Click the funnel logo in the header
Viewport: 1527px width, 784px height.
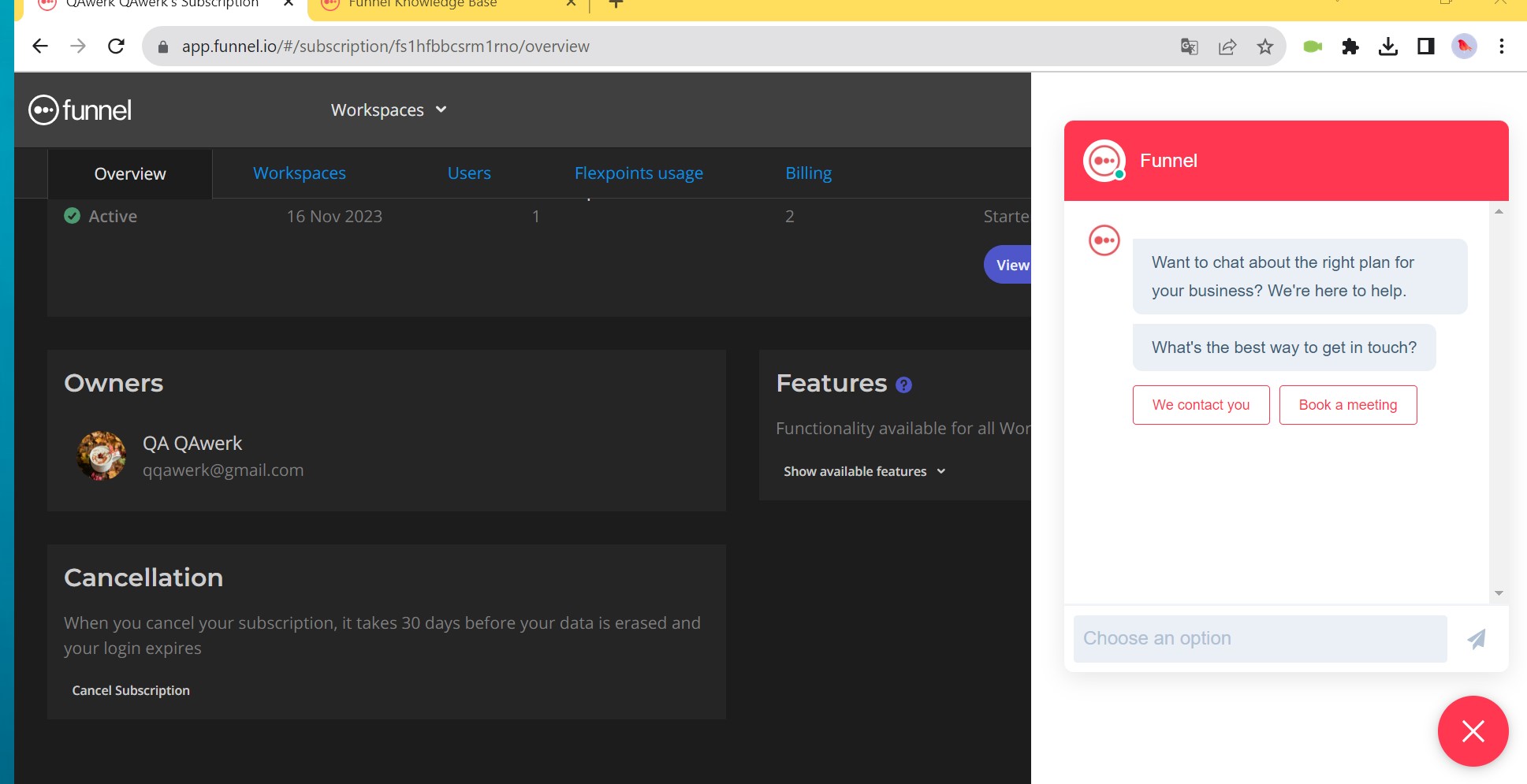[80, 110]
